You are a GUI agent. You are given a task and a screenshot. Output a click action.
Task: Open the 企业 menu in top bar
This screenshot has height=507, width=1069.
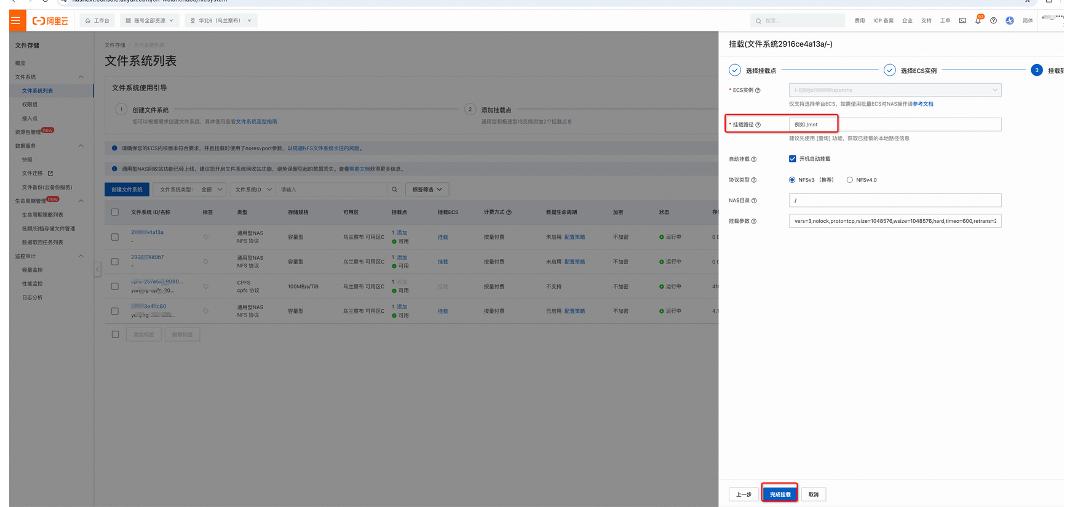(907, 21)
